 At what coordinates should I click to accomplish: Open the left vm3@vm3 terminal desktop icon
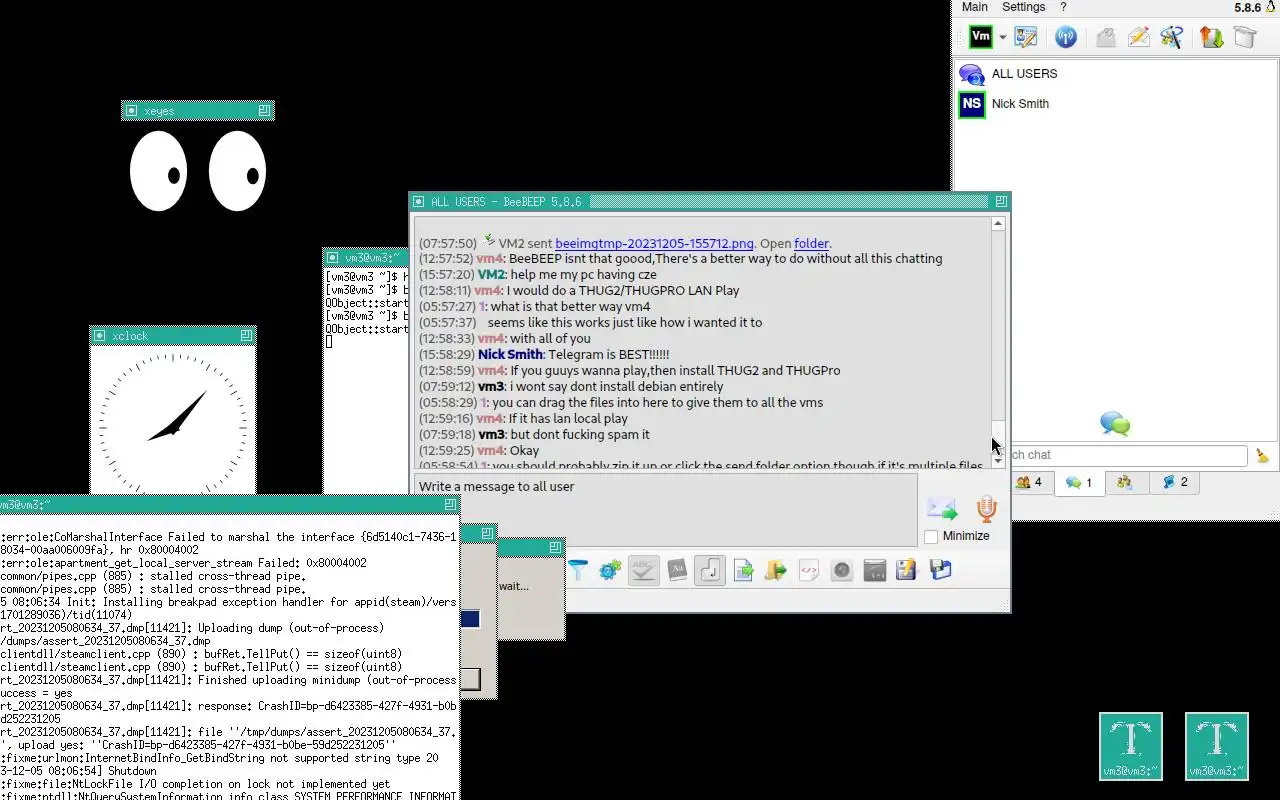click(1131, 746)
